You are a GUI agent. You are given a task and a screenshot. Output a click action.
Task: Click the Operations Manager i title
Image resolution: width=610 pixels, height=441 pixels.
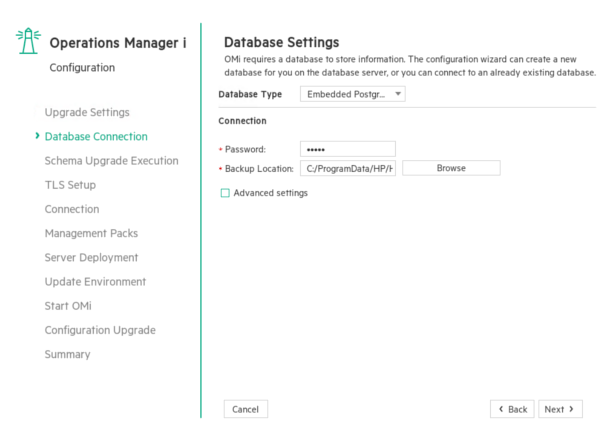coord(118,43)
